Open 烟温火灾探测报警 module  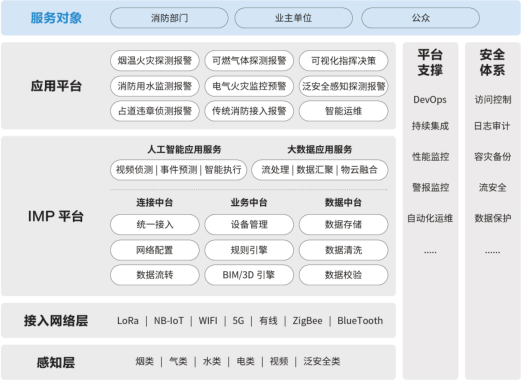pyautogui.click(x=155, y=61)
